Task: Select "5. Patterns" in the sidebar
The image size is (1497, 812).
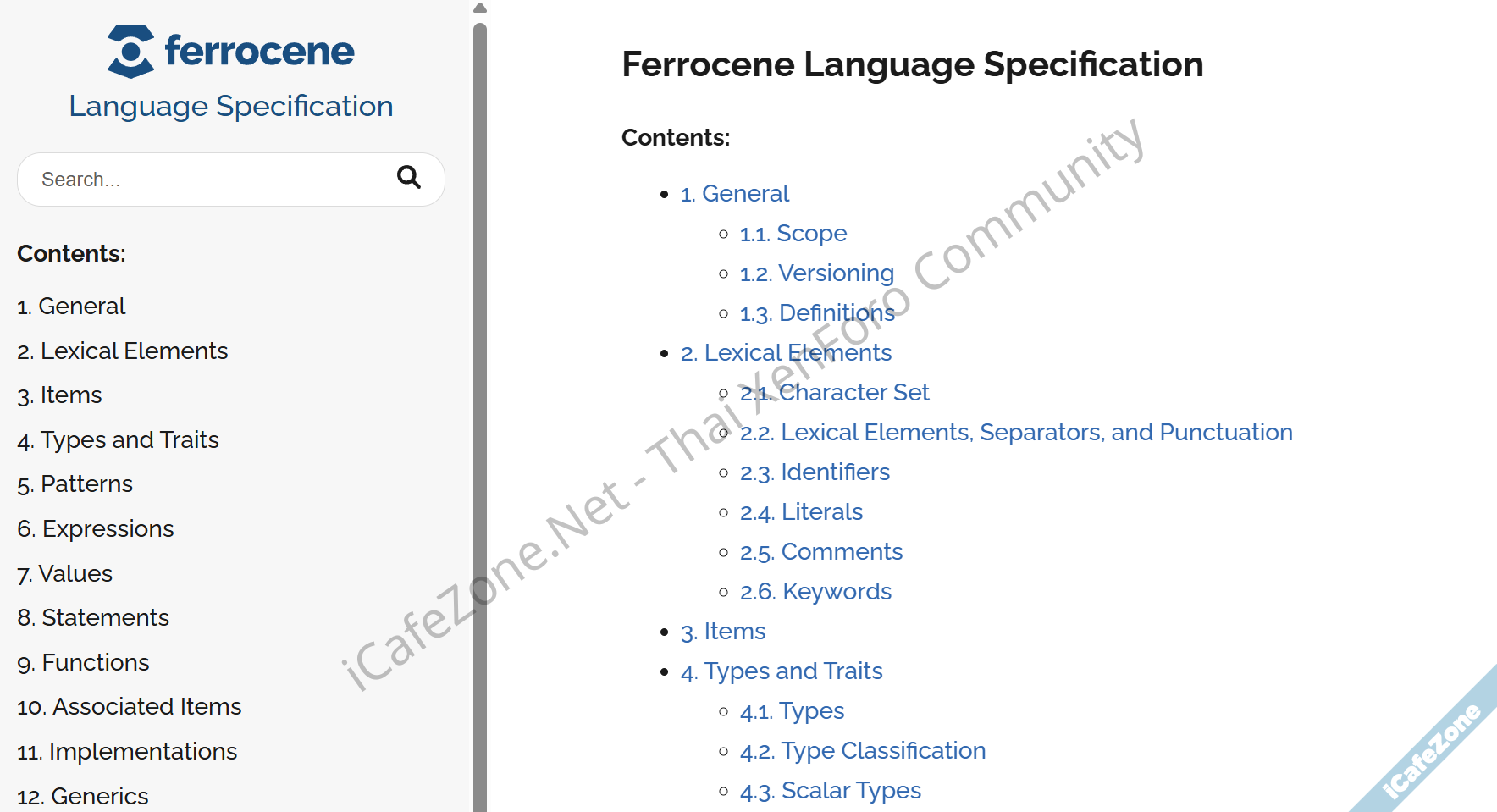Action: pyautogui.click(x=75, y=483)
